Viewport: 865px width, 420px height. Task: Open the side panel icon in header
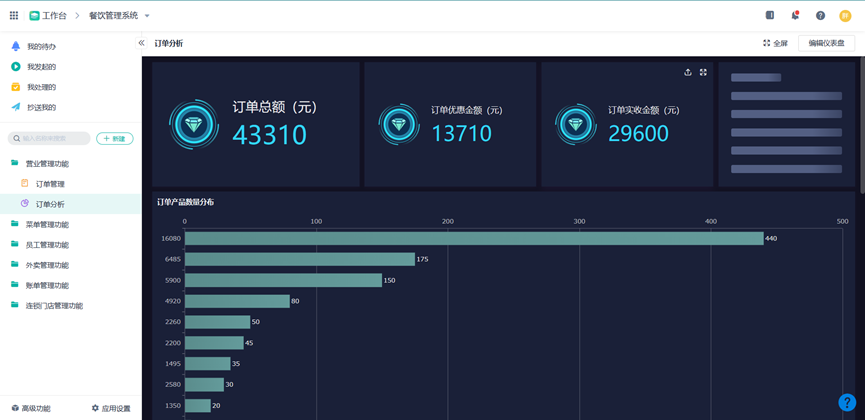[x=769, y=15]
